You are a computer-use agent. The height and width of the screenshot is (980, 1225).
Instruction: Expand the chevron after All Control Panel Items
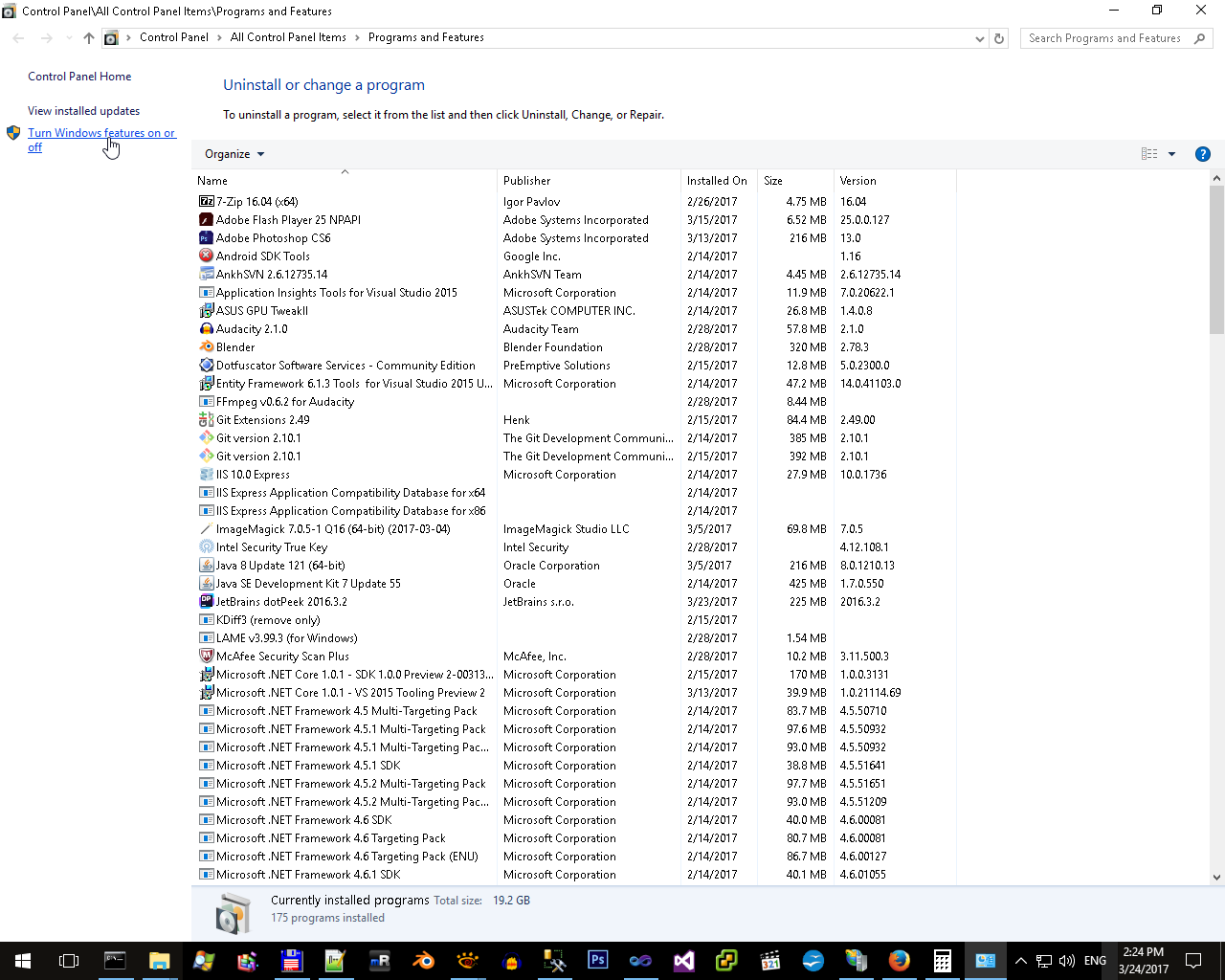click(357, 38)
